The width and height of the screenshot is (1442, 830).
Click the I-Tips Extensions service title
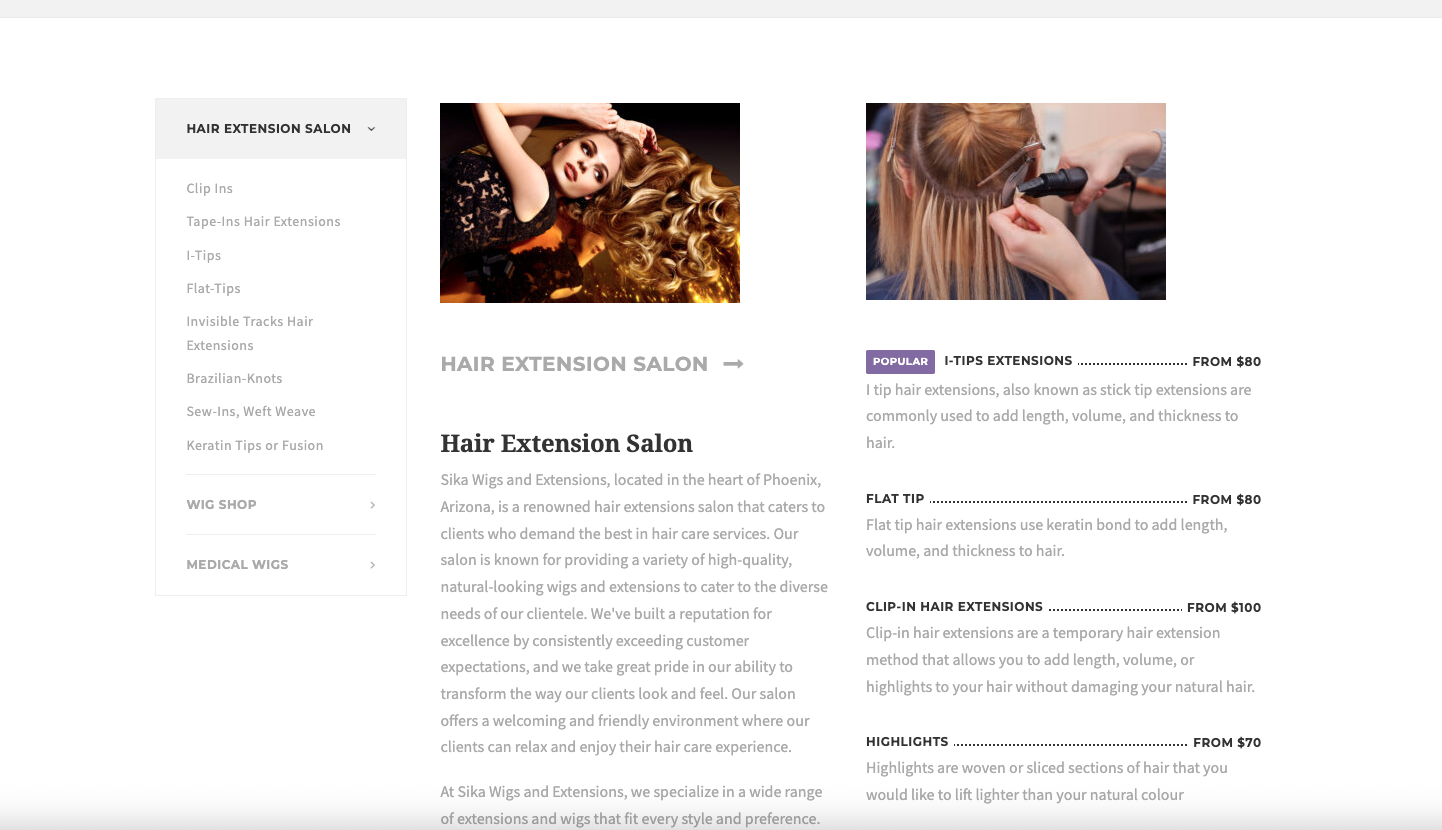point(1008,361)
